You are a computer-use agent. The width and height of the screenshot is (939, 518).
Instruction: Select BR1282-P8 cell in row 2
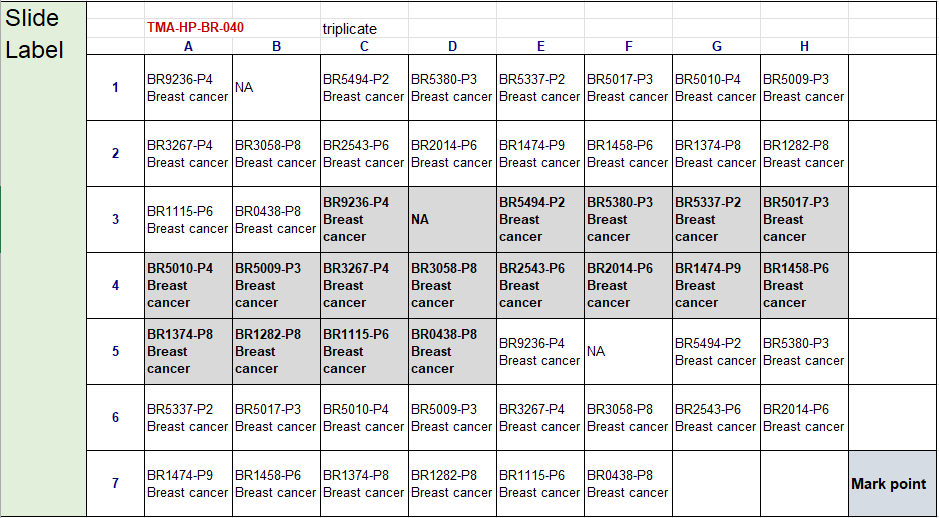click(x=804, y=153)
